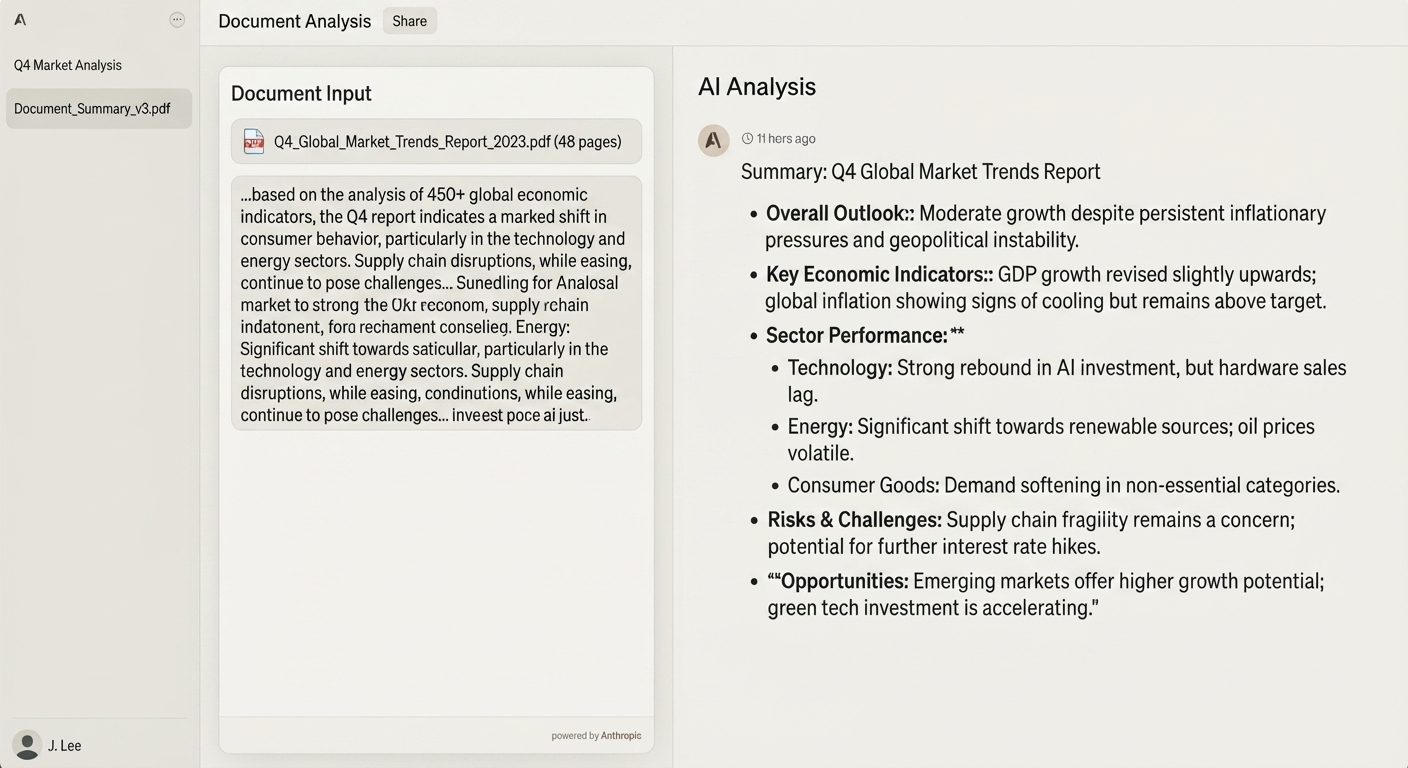Open the sidebar ellipsis options menu

coord(177,19)
